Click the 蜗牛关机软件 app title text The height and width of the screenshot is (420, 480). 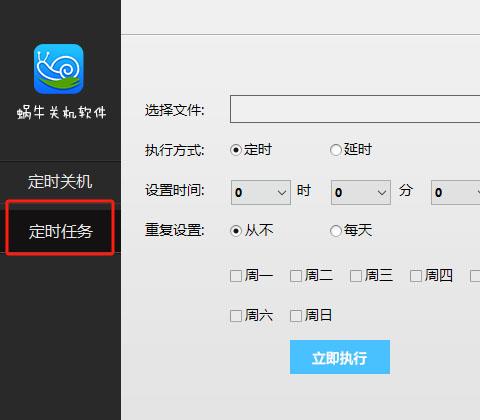coord(62,112)
